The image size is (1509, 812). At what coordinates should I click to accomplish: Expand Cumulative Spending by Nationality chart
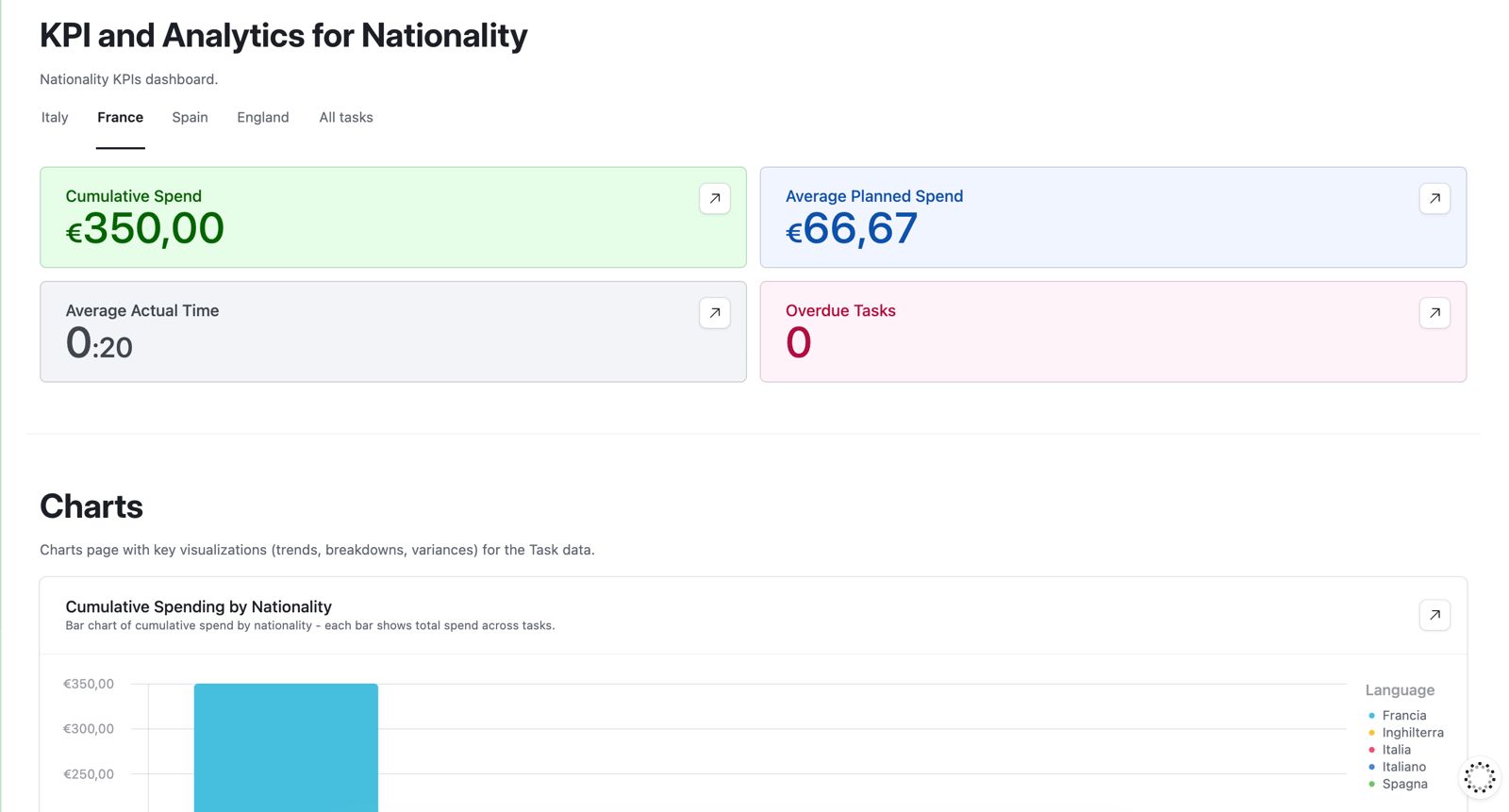pos(1434,615)
